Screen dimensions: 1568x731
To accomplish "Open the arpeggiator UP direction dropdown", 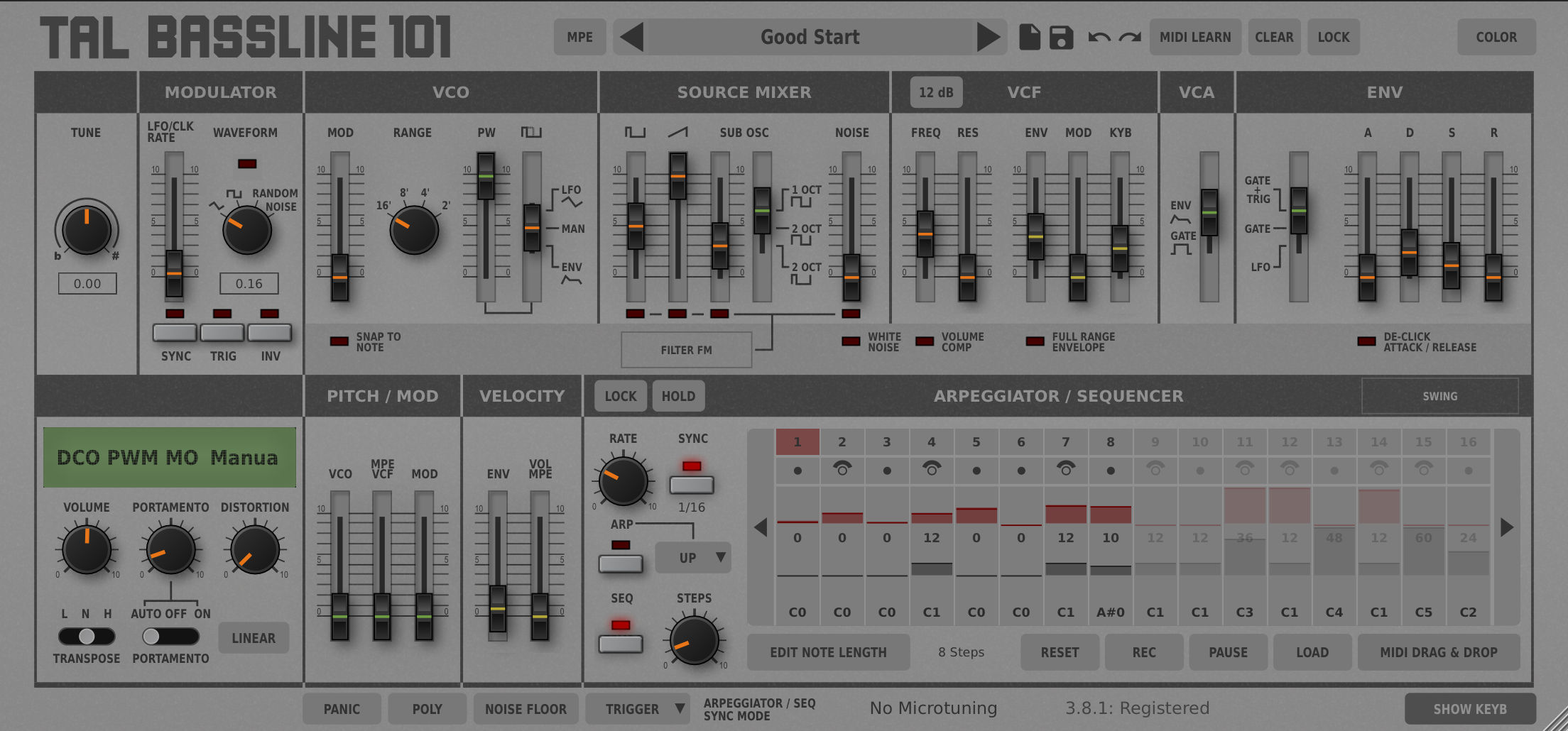I will pos(693,558).
